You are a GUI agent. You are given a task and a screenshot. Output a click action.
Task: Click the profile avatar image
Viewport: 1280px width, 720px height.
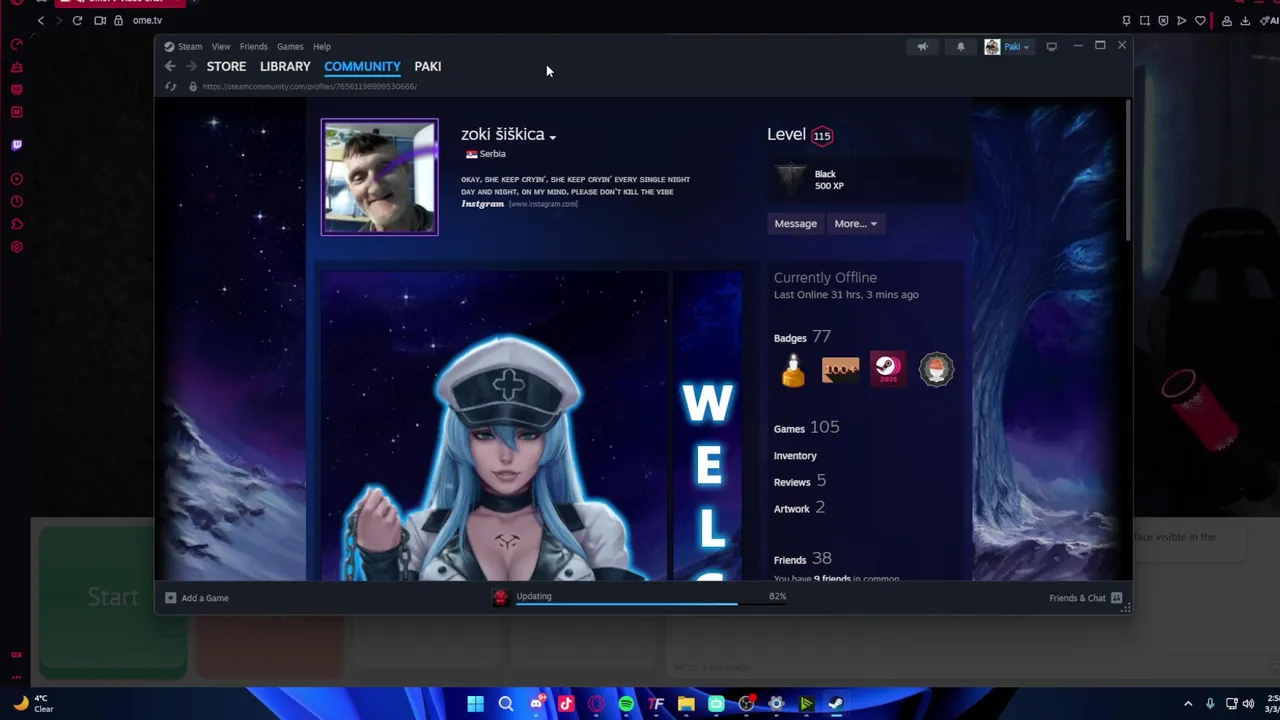coord(379,177)
